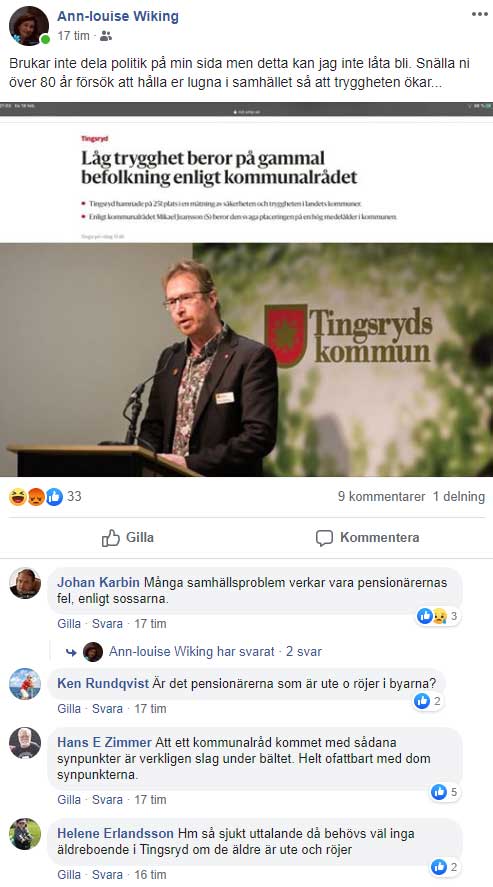Click Hans E Zimmer's profile avatar
493x887 pixels.
pos(25,743)
